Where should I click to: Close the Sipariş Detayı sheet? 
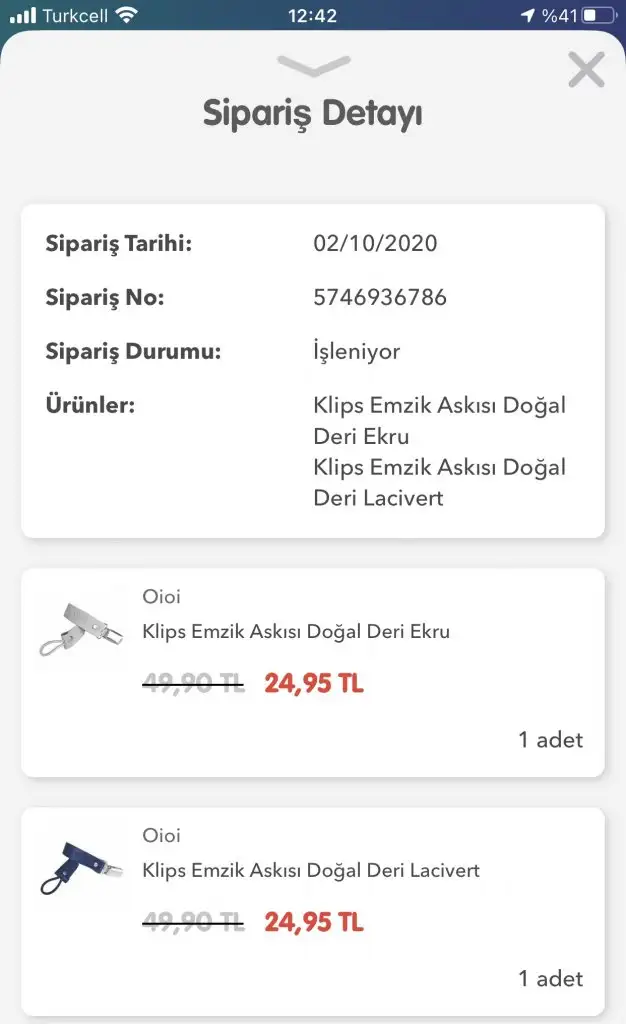pos(586,70)
